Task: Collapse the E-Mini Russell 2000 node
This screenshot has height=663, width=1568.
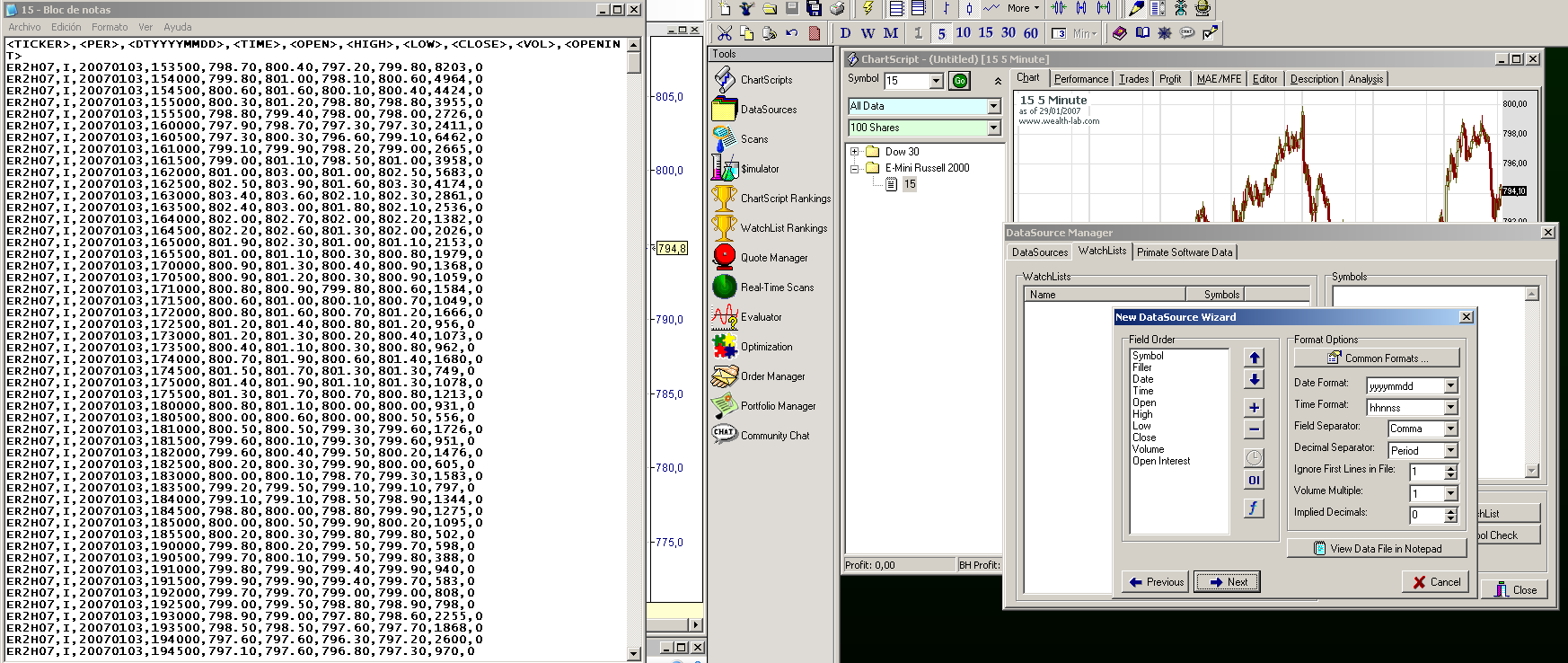Action: [x=854, y=168]
